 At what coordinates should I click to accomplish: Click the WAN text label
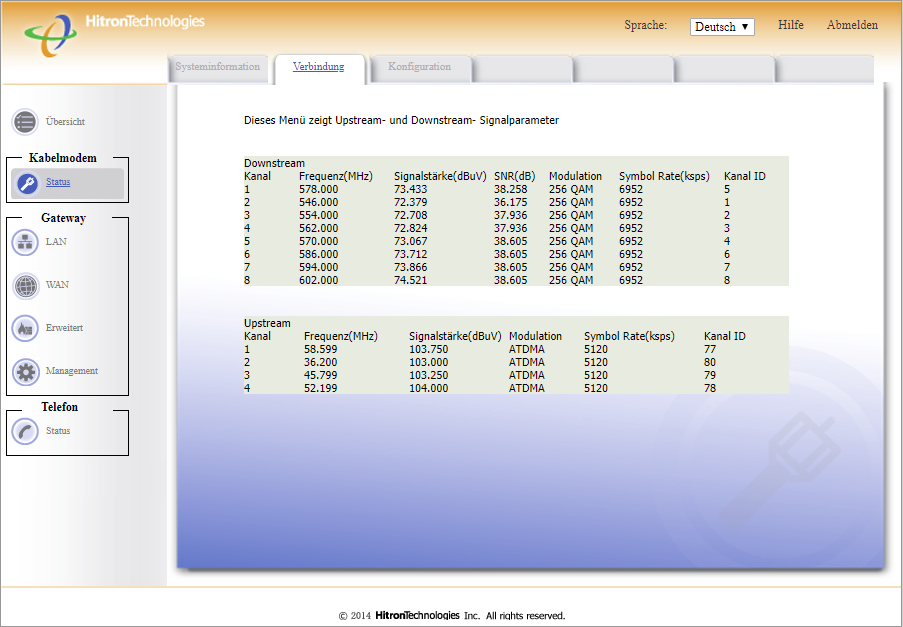57,285
